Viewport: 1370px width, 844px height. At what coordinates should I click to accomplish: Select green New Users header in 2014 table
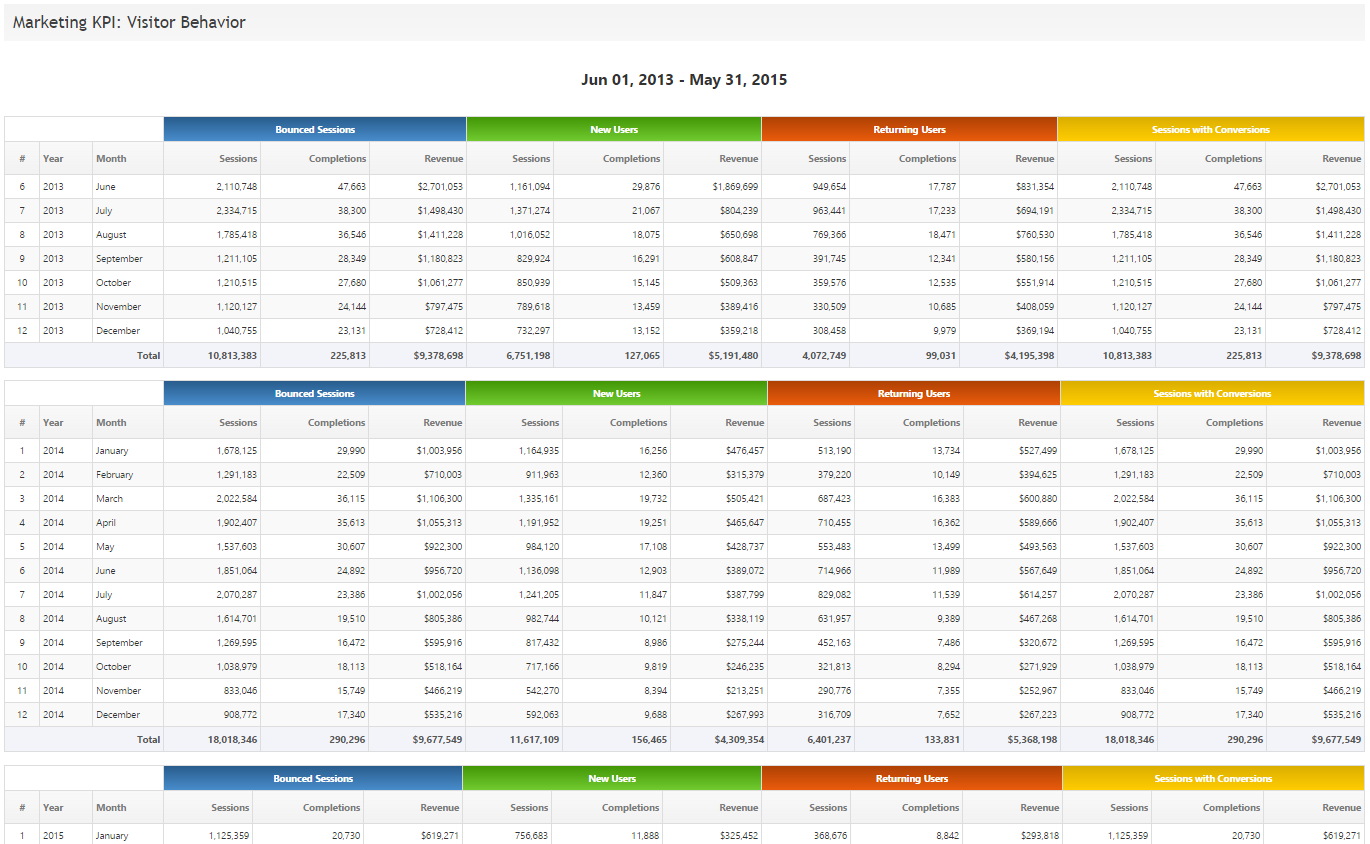pos(616,394)
